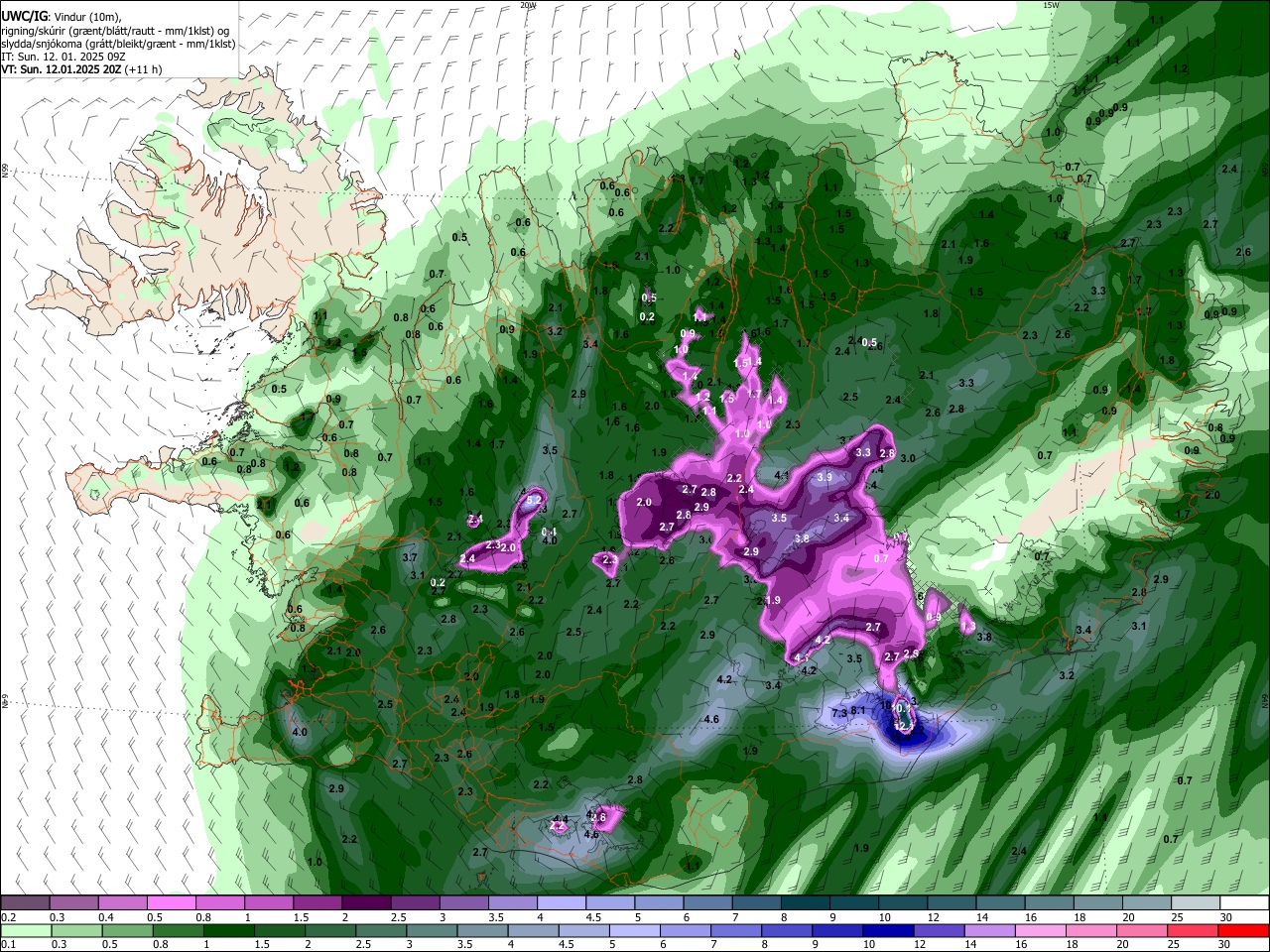This screenshot has width=1270, height=952.
Task: Click the '25' label in the upper legend row
Action: [x=1177, y=917]
